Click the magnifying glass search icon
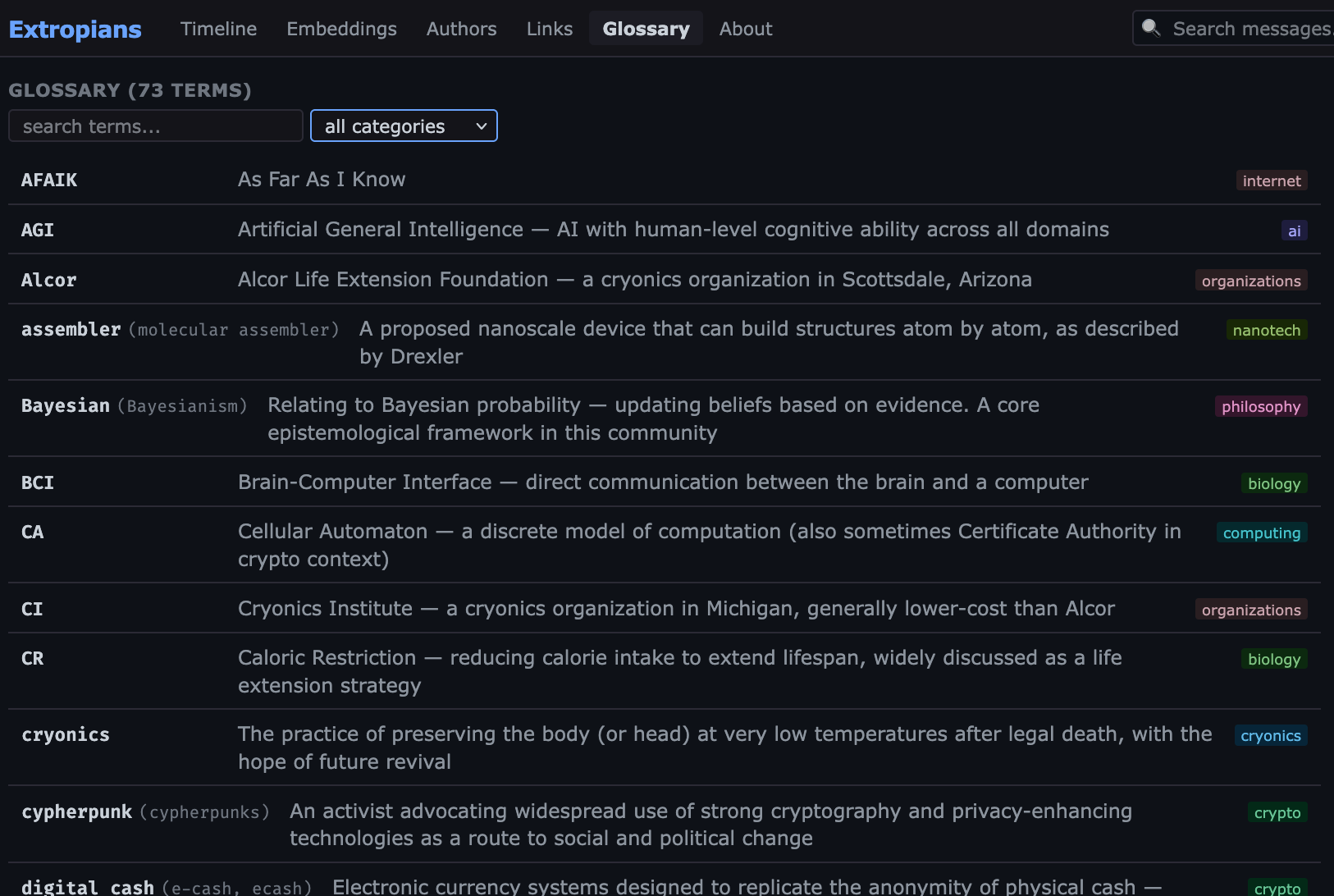 pos(1151,28)
